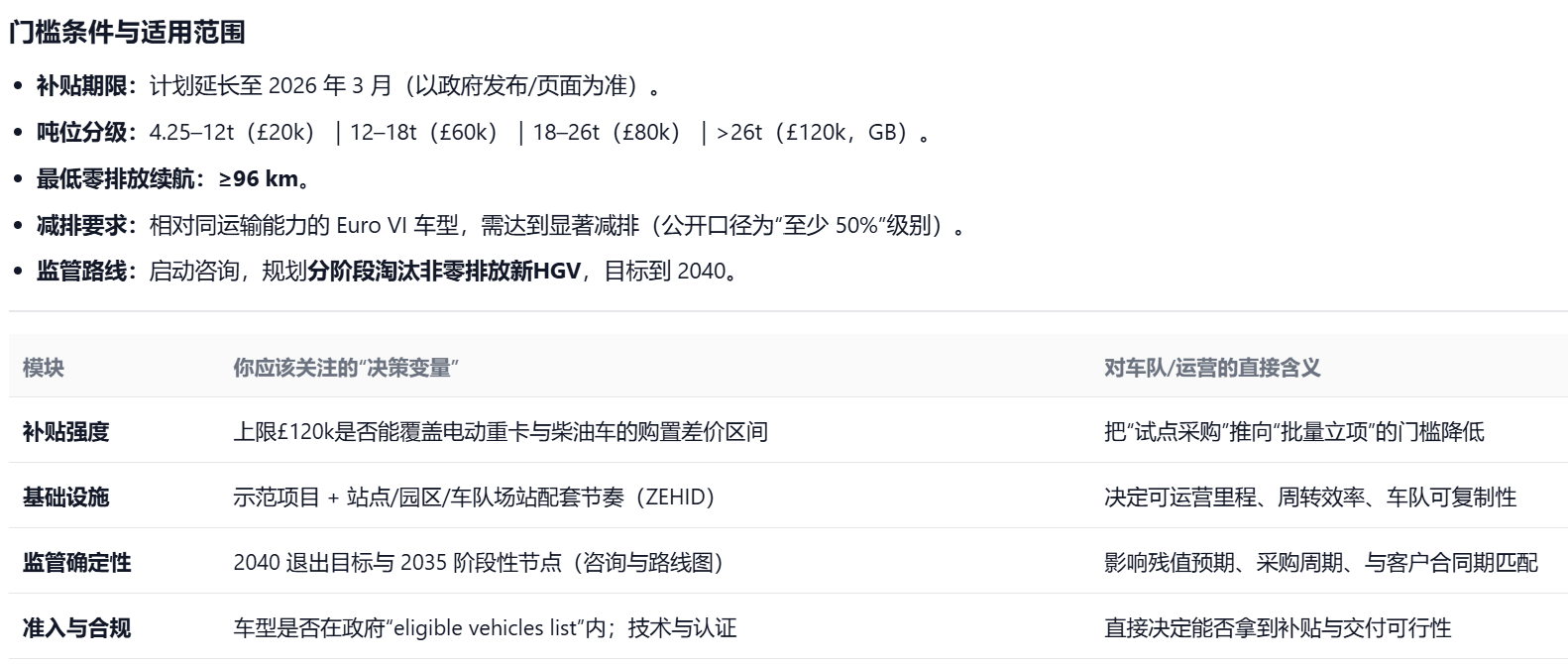The height and width of the screenshot is (664, 1568).
Task: Select the 准入与合规 row label
Action: tap(76, 628)
